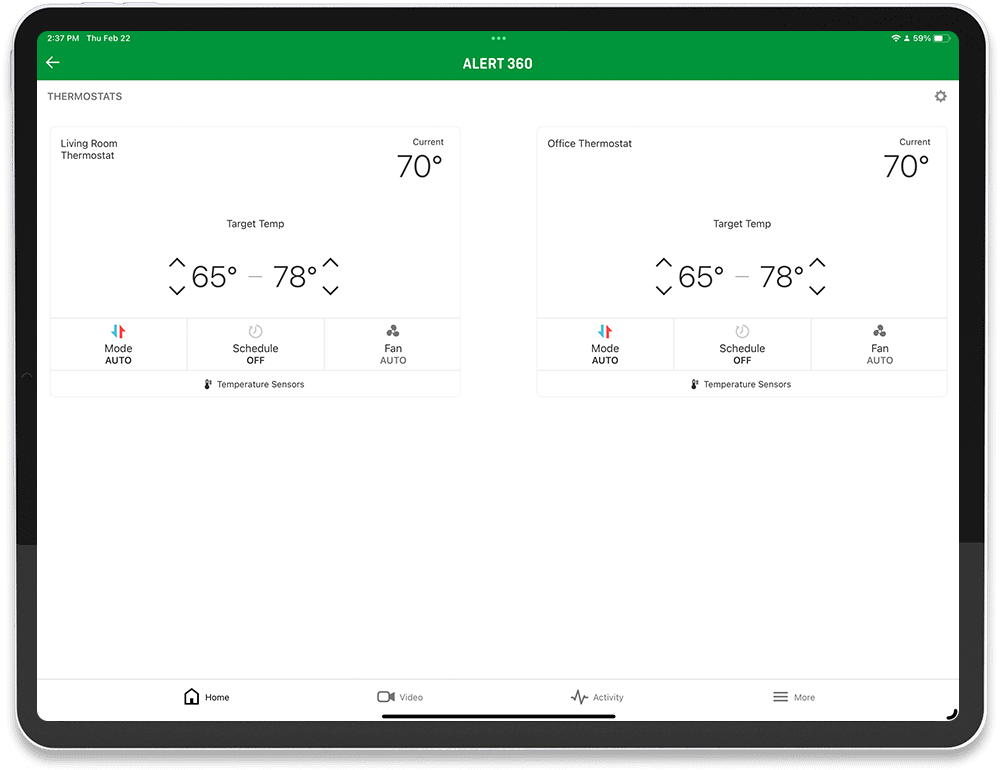Screen dimensions: 1000x770
Task: Tap the ALERT 360 header title
Action: (x=497, y=64)
